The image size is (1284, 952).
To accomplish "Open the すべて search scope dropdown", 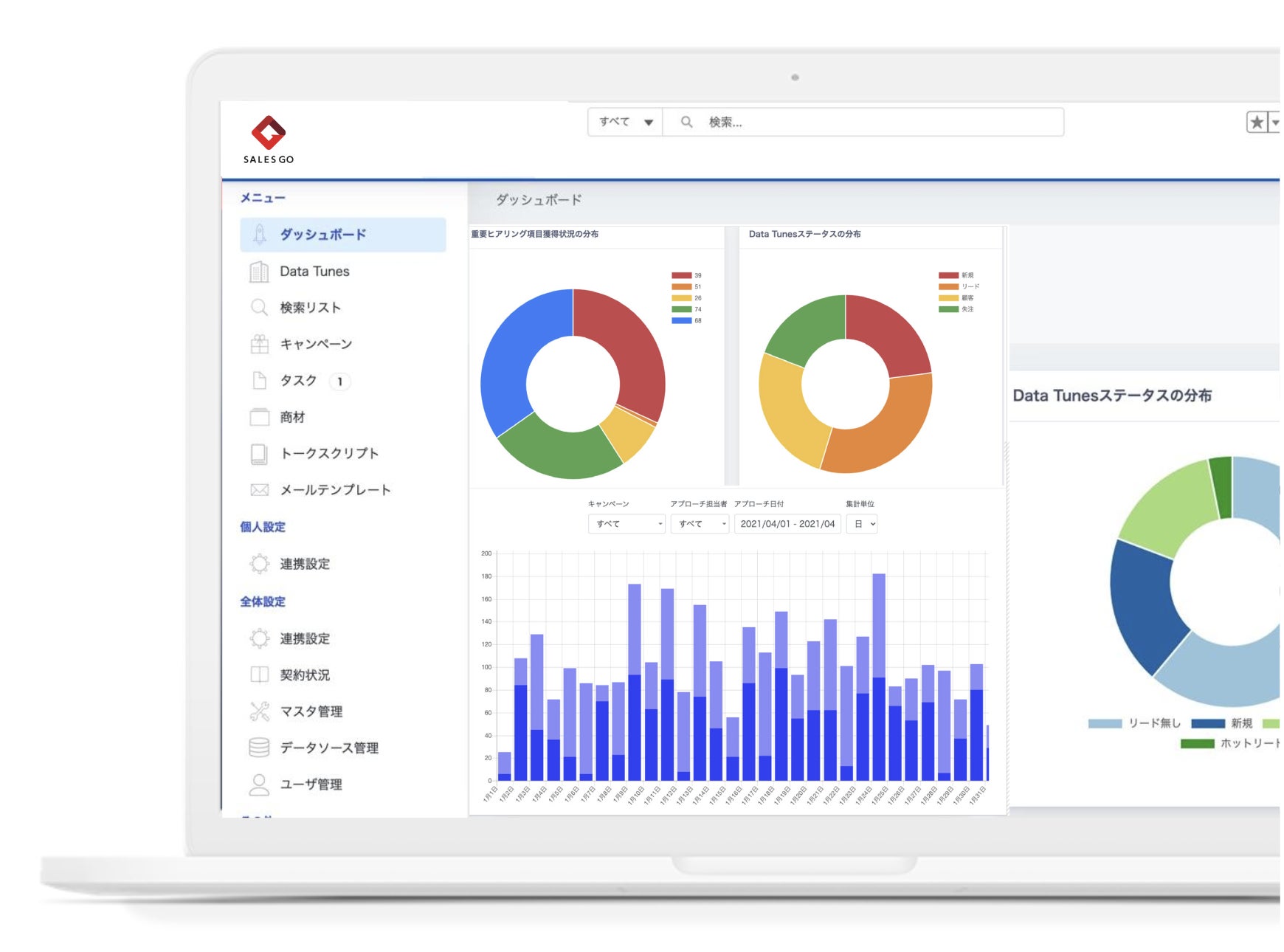I will [x=626, y=122].
